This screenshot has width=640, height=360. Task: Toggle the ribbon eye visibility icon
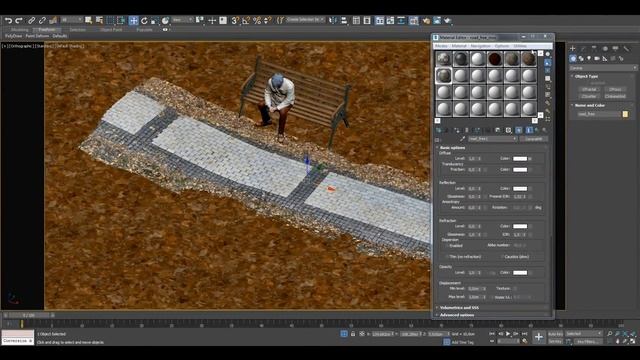click(x=165, y=29)
